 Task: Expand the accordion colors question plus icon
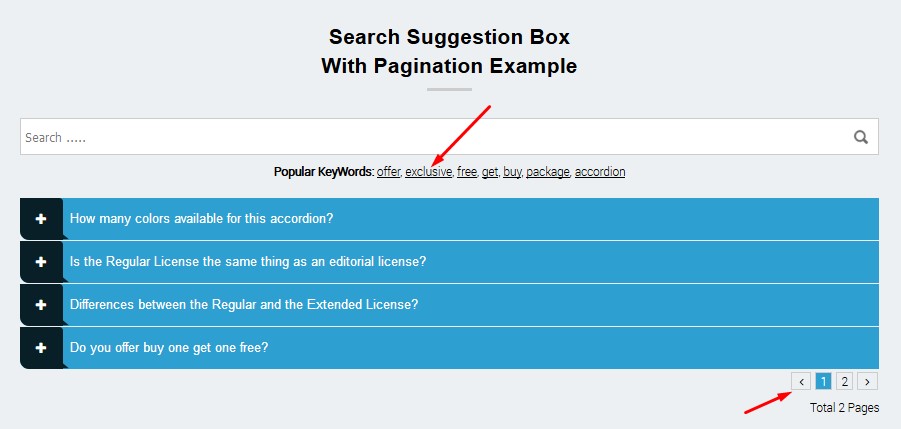[41, 219]
